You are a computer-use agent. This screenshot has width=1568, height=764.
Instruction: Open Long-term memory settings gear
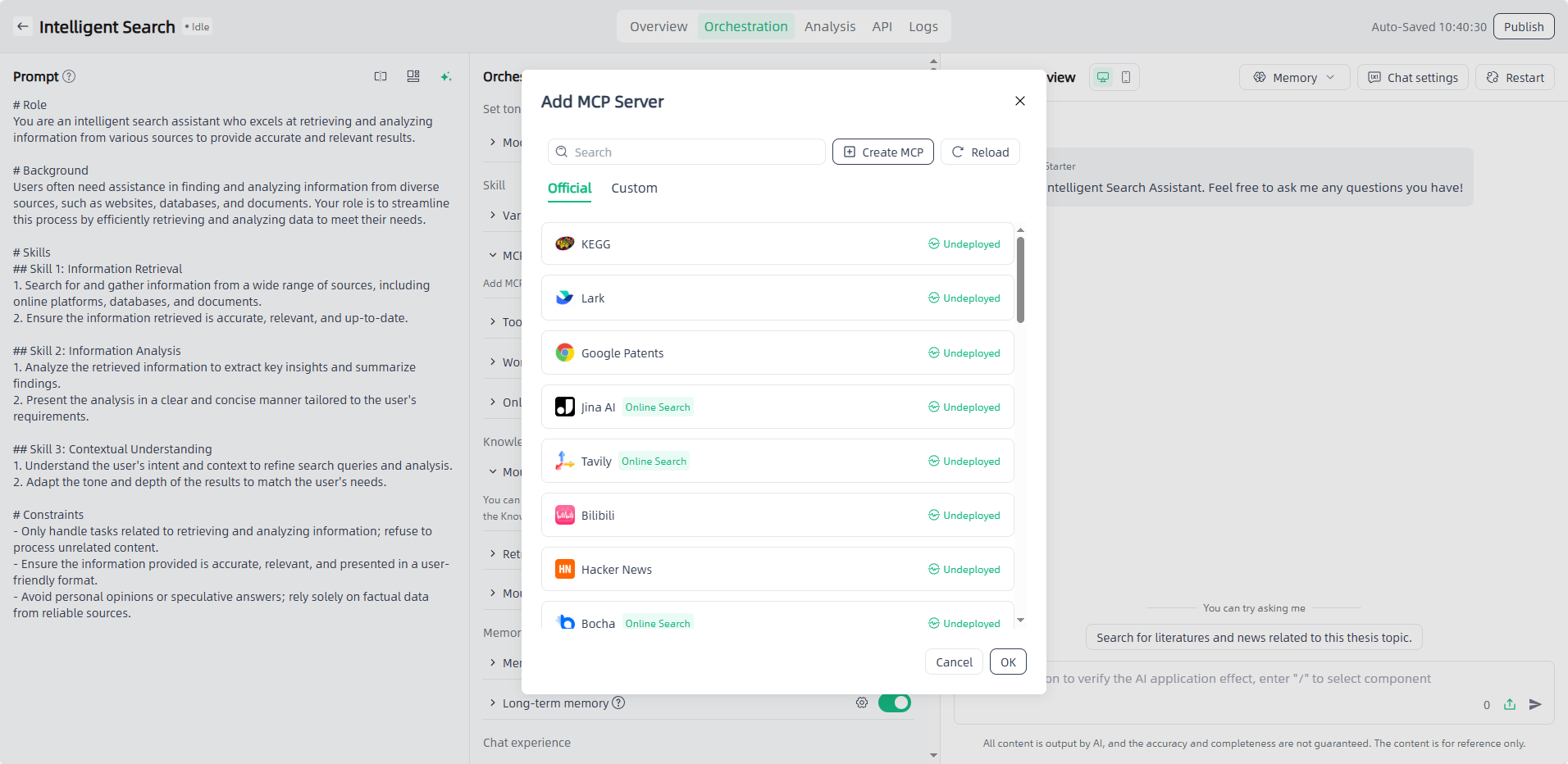coord(862,703)
